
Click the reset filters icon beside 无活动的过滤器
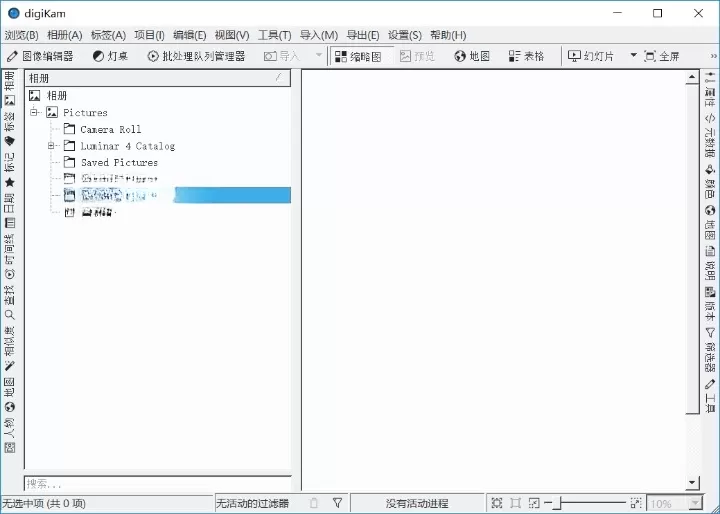pos(314,503)
